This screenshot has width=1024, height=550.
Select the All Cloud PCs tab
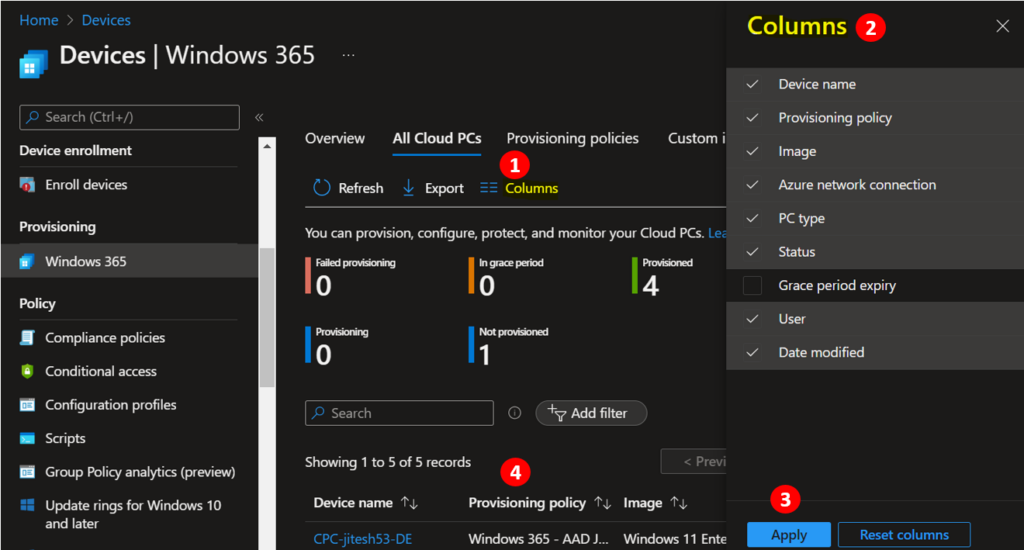click(437, 138)
